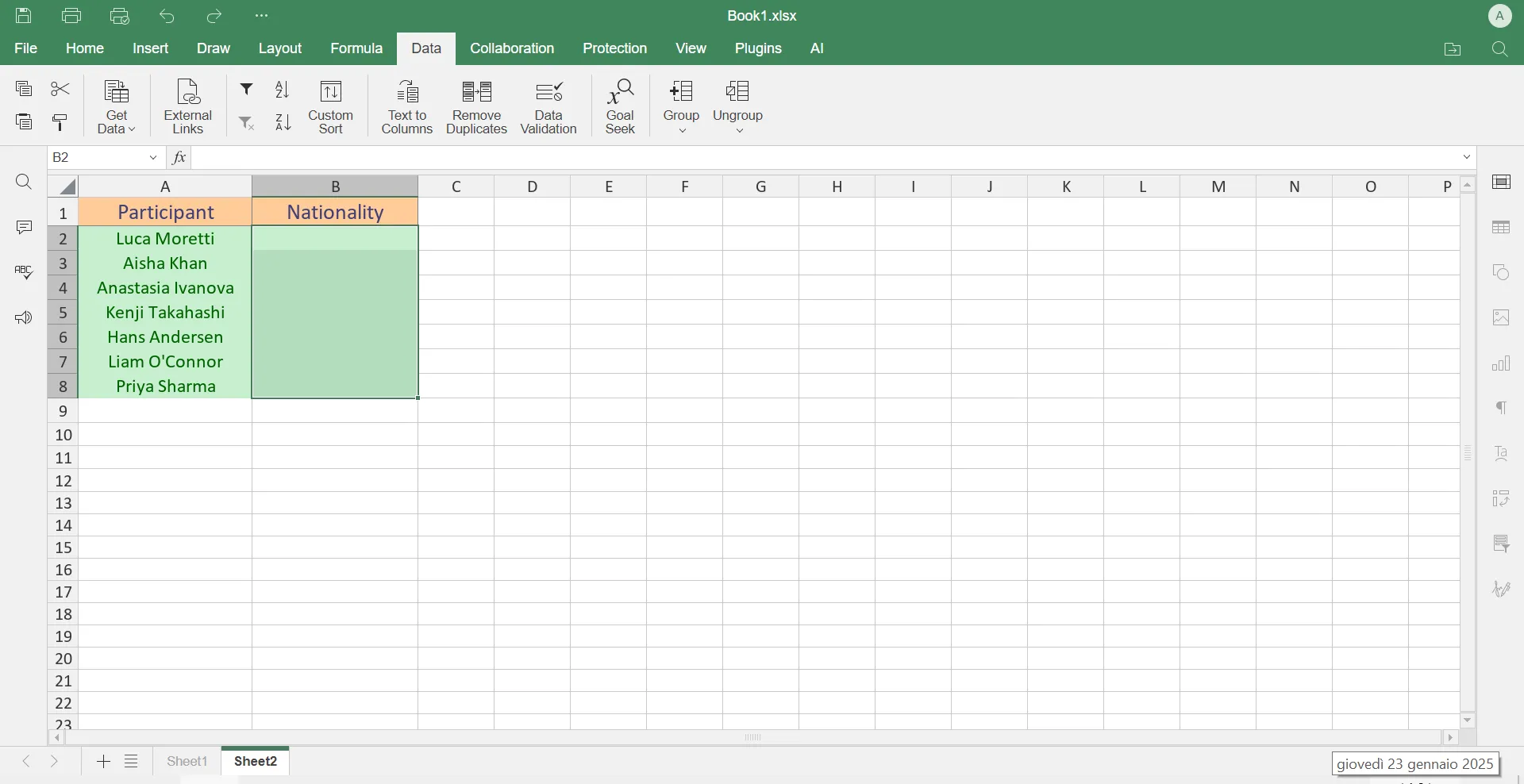1524x784 pixels.
Task: Clear the applied filter
Action: pyautogui.click(x=246, y=123)
